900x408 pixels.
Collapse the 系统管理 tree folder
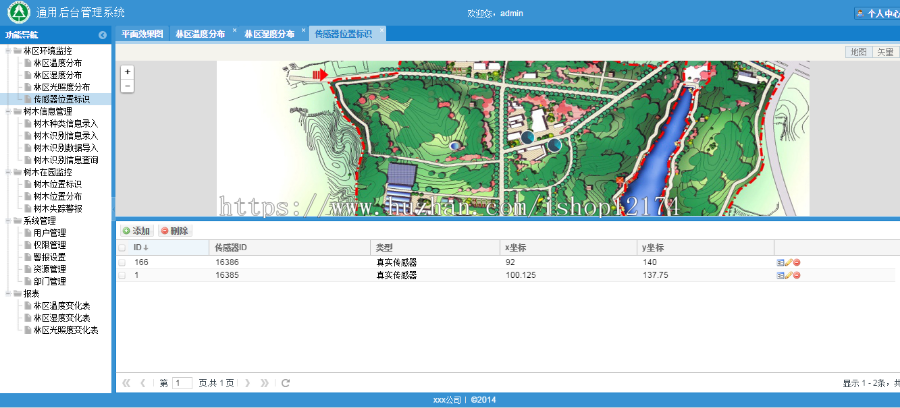click(x=8, y=221)
